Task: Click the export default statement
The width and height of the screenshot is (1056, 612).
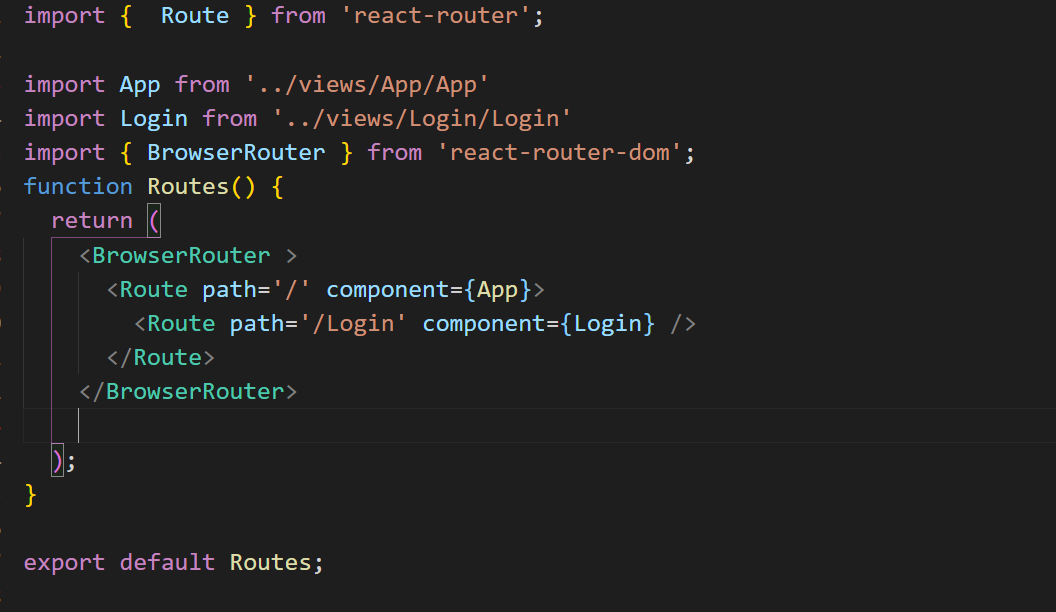Action: point(120,561)
